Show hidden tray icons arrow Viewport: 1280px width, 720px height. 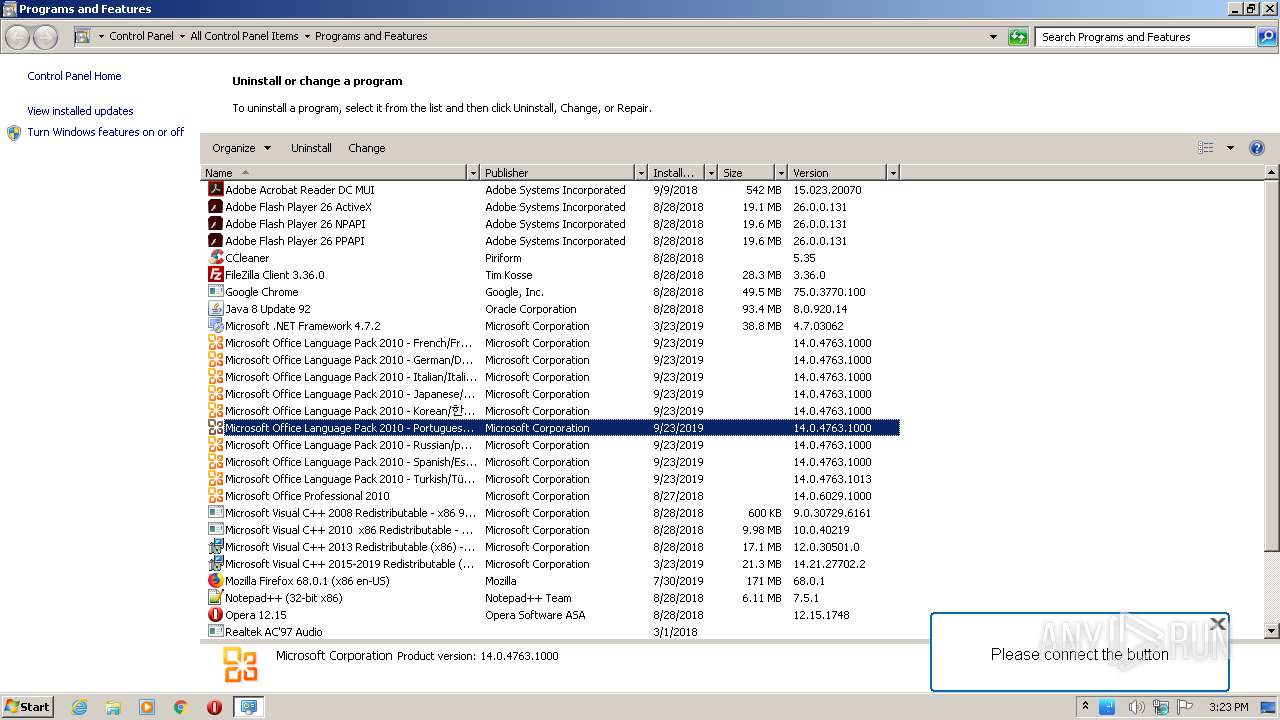1085,706
